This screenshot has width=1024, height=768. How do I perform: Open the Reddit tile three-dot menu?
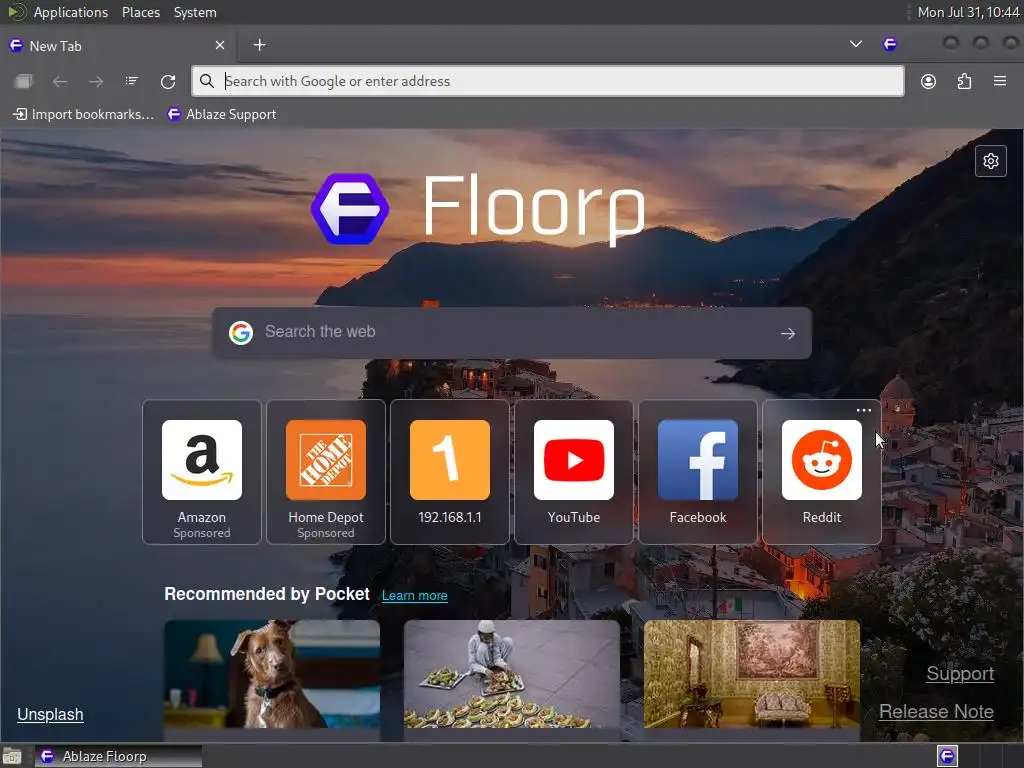tap(863, 410)
